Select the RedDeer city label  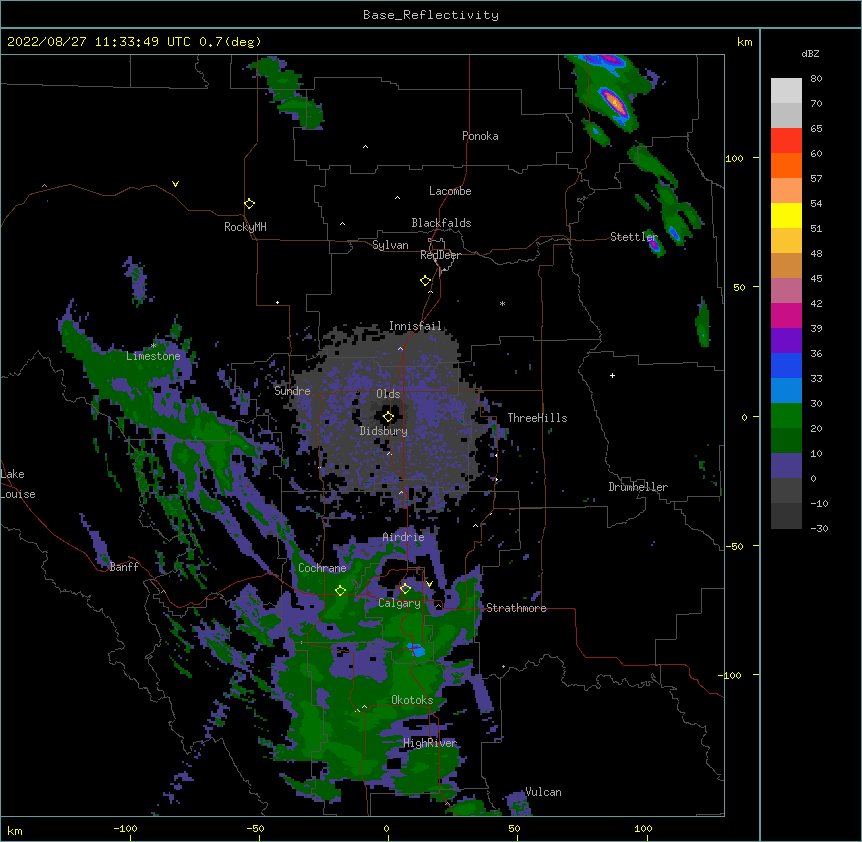tap(440, 255)
